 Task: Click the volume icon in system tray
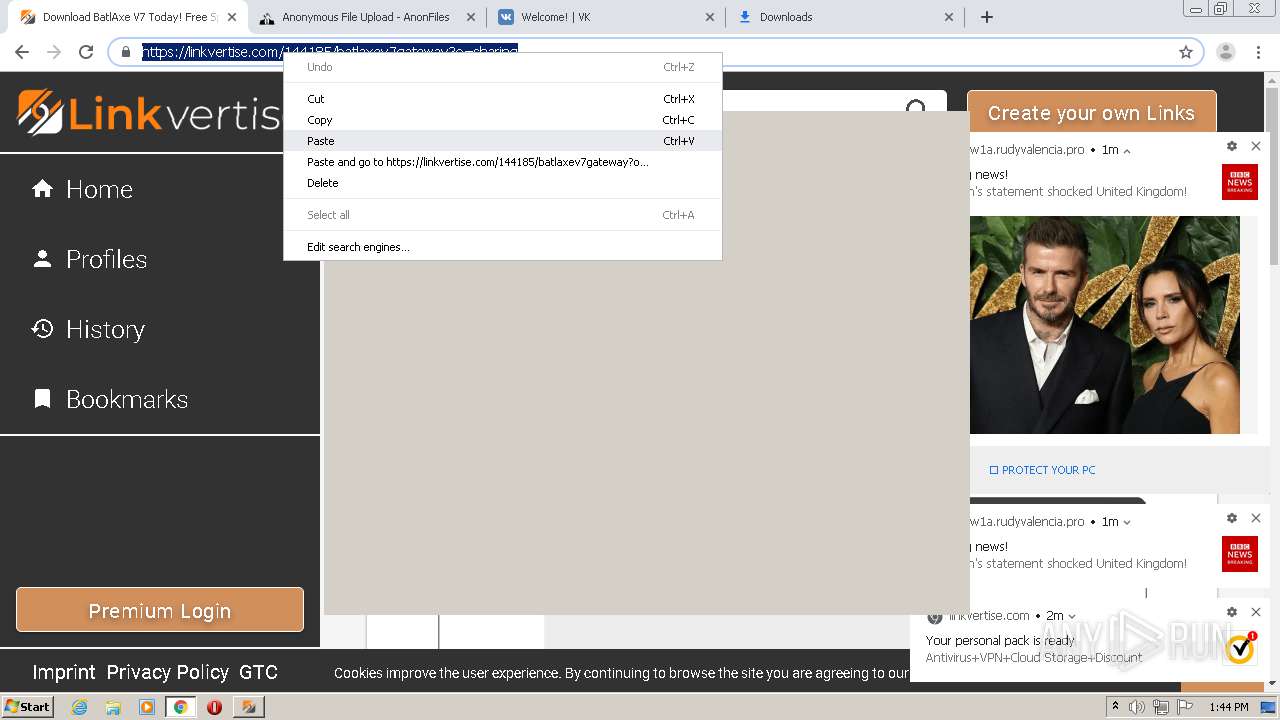(x=1137, y=707)
